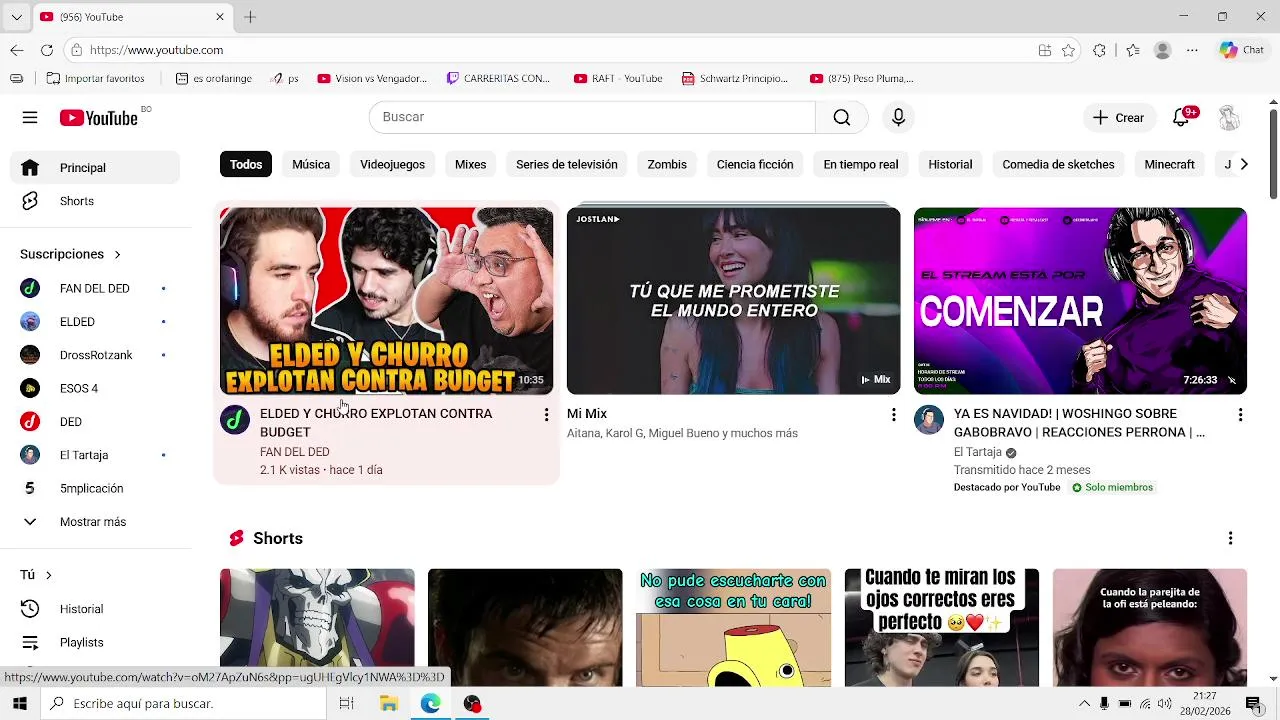The height and width of the screenshot is (720, 1280).
Task: Open Shorts from the sidebar
Action: pyautogui.click(x=95, y=201)
